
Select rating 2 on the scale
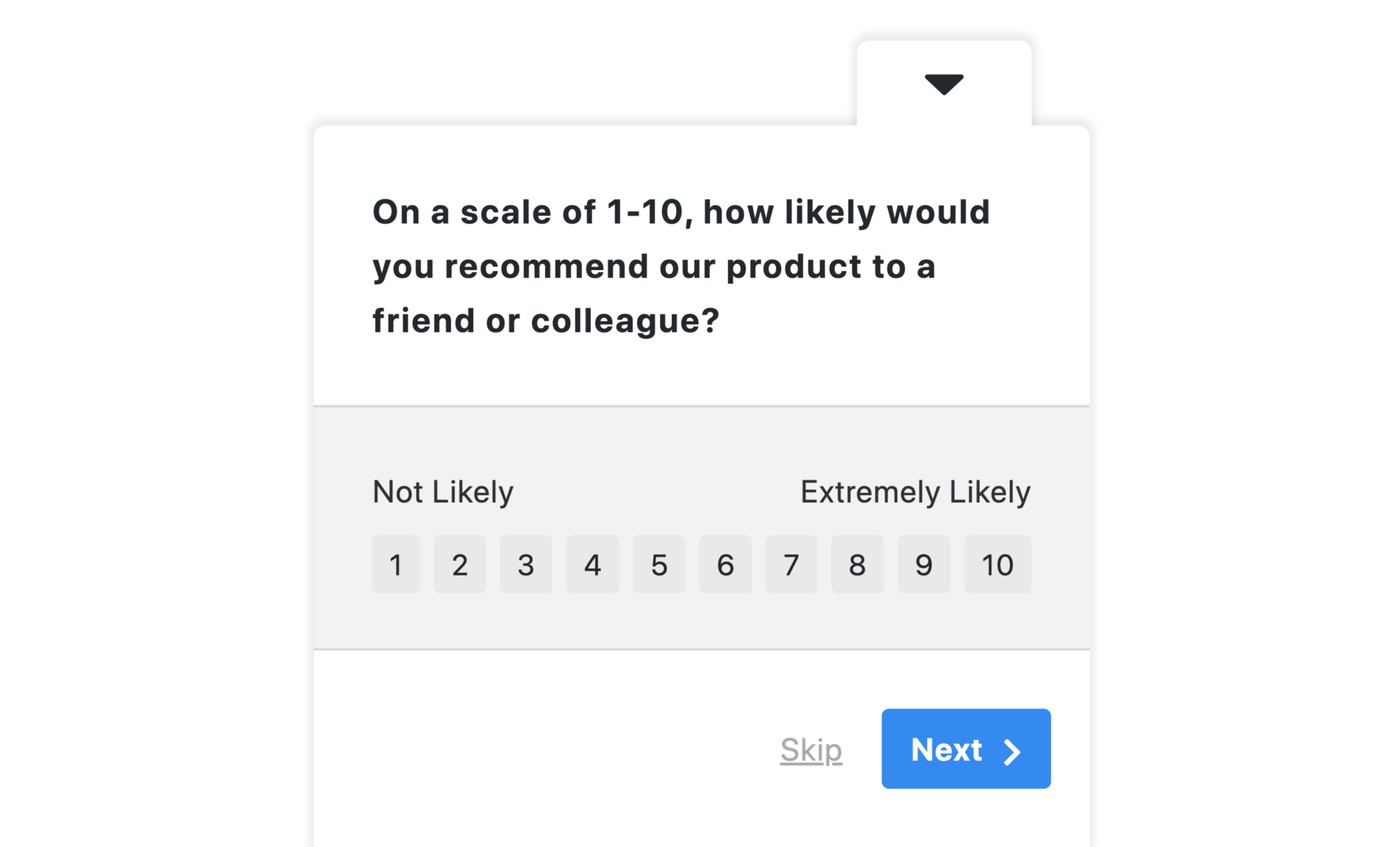pyautogui.click(x=460, y=564)
